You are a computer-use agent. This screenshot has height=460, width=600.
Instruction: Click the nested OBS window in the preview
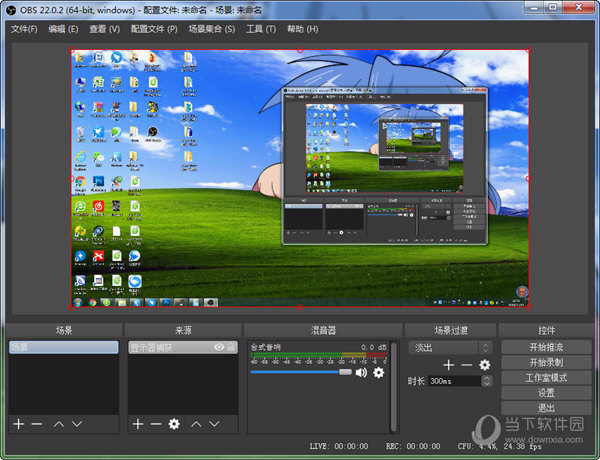point(385,166)
